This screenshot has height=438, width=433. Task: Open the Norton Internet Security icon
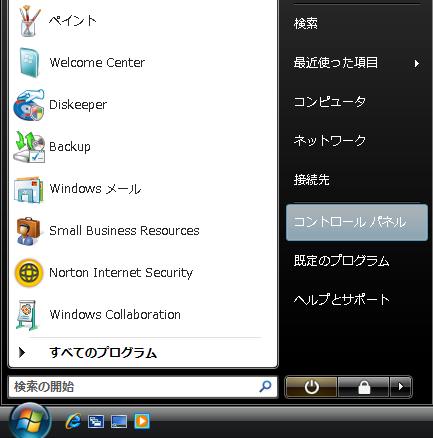coord(29,273)
